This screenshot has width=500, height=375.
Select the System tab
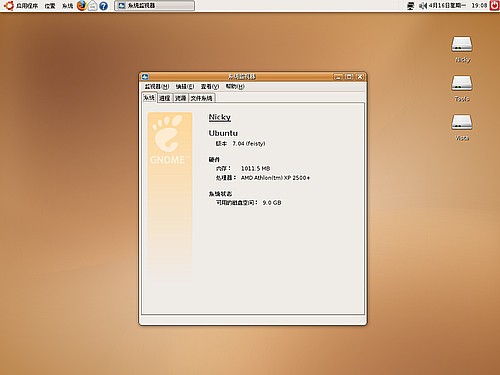(149, 98)
